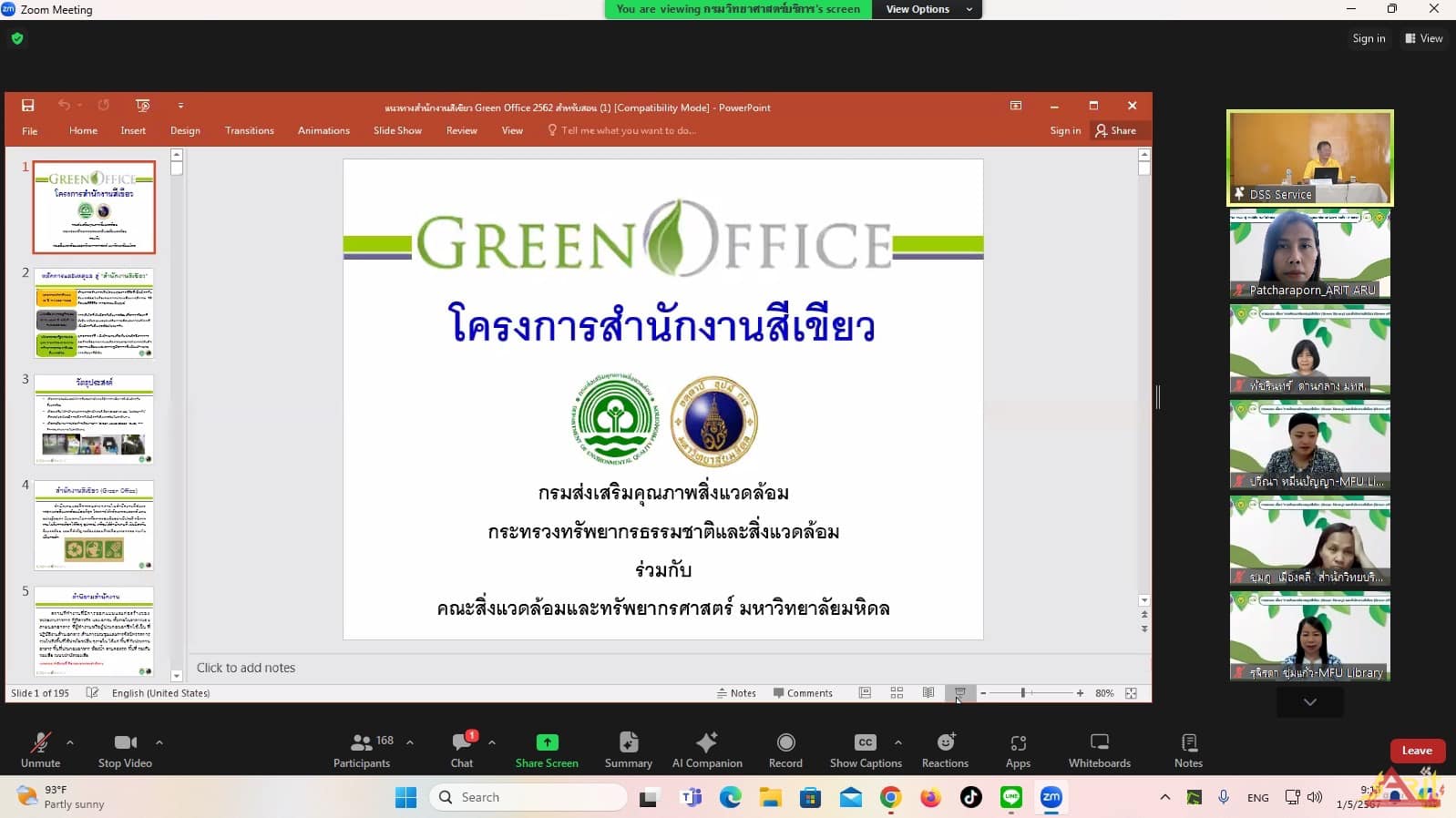Switch to Reading View icon
Image resolution: width=1456 pixels, height=818 pixels.
(928, 693)
